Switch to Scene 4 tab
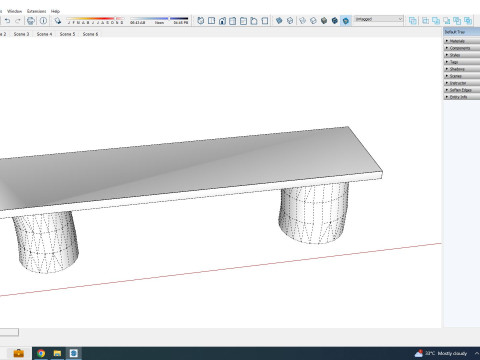Screen dimensions: 480x360 44,34
